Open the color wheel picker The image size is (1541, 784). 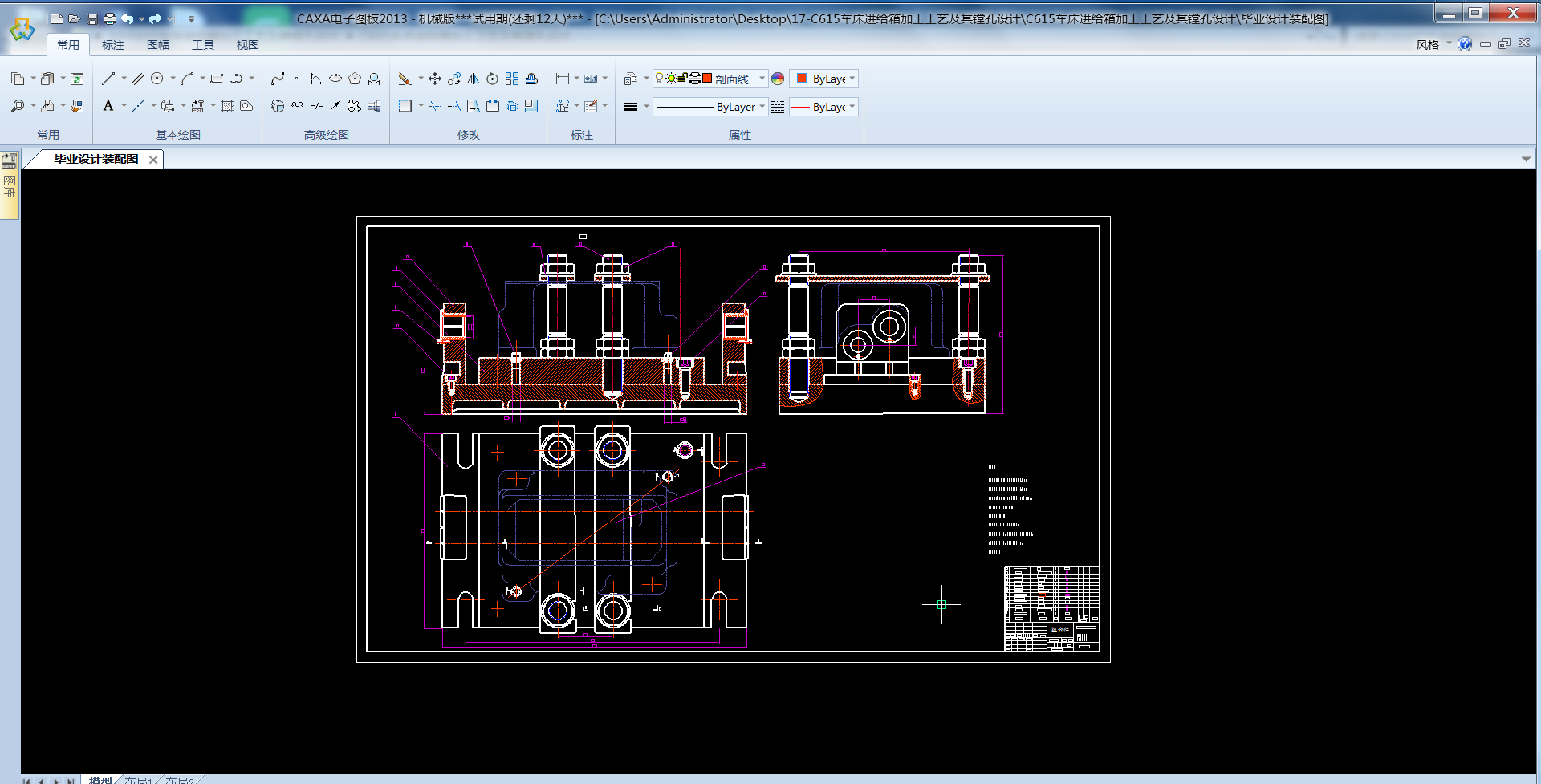coord(778,79)
